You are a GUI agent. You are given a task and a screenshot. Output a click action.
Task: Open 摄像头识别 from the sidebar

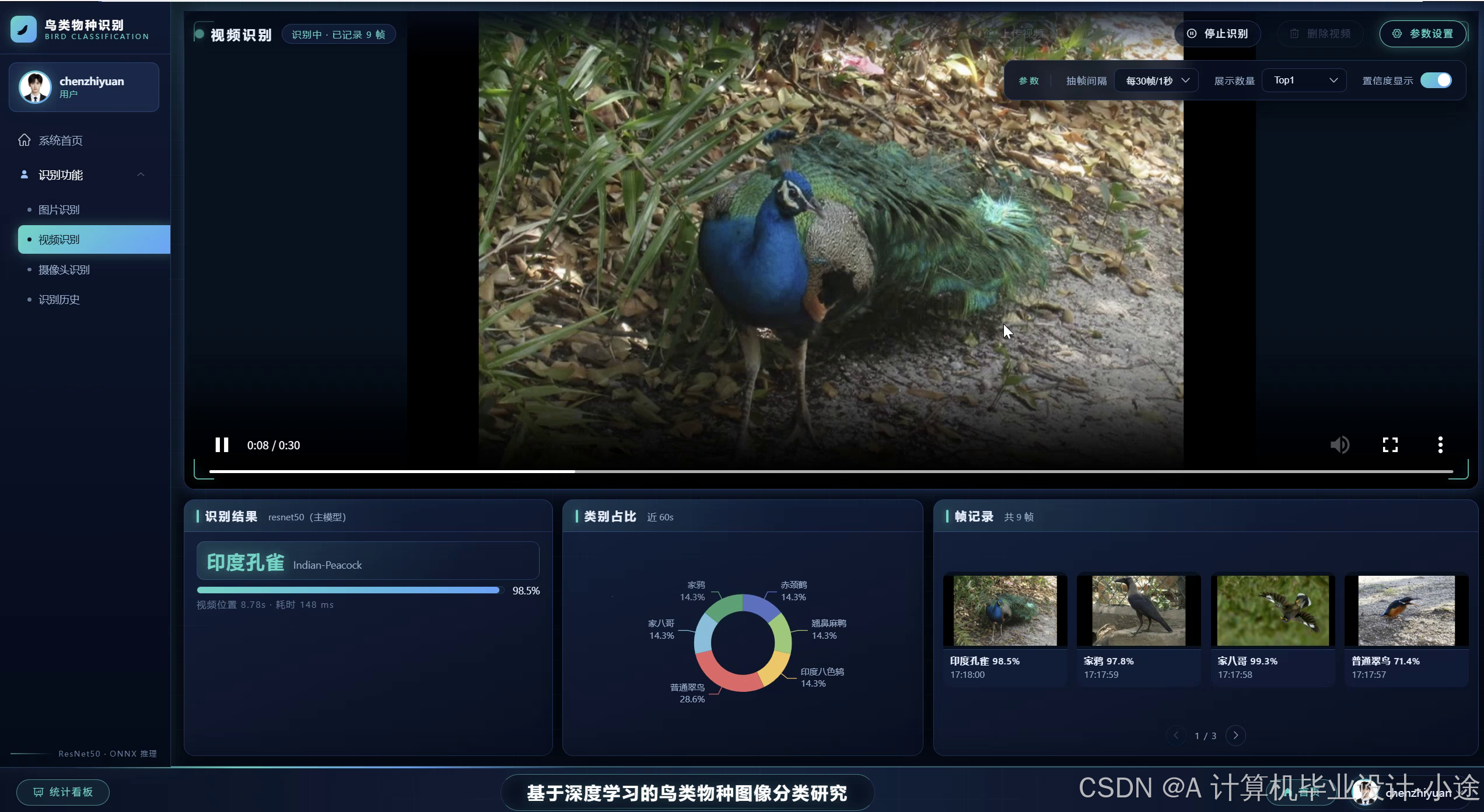coord(64,269)
